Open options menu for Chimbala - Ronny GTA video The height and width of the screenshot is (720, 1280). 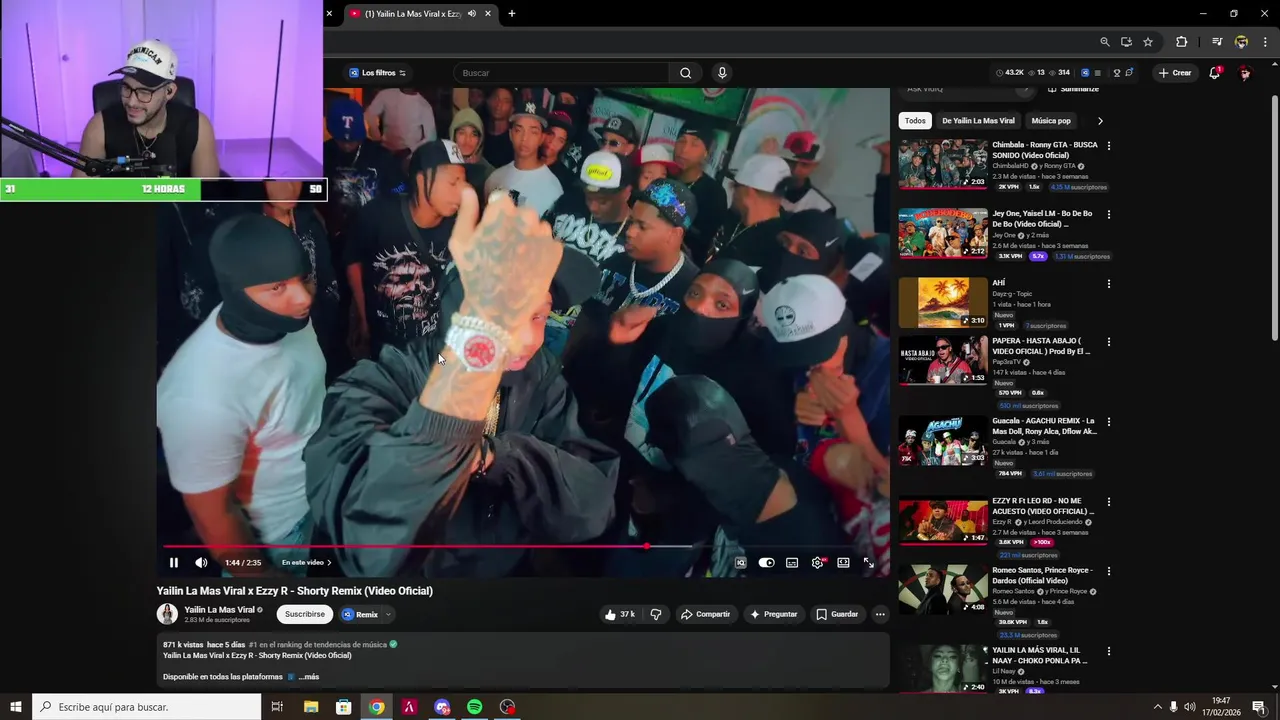[x=1108, y=146]
